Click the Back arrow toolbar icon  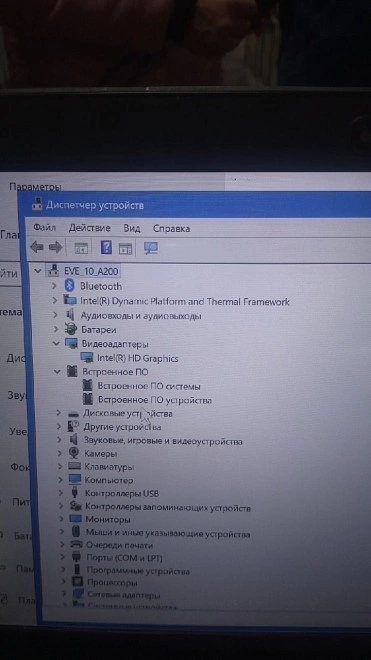point(37,247)
